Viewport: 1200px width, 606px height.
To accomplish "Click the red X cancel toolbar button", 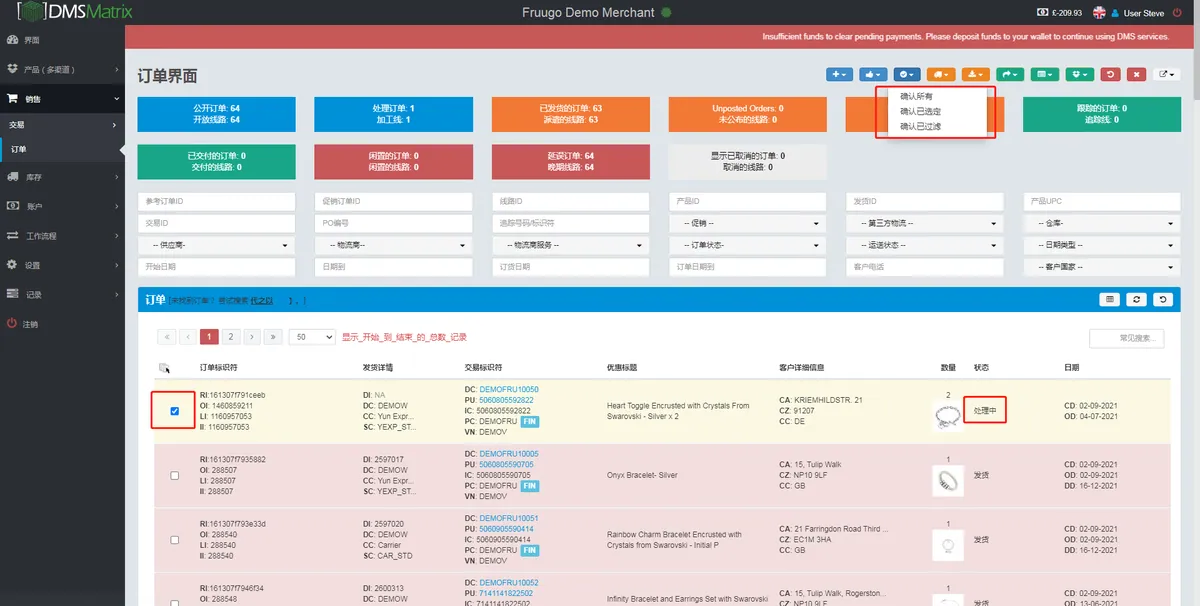I will coord(1136,74).
